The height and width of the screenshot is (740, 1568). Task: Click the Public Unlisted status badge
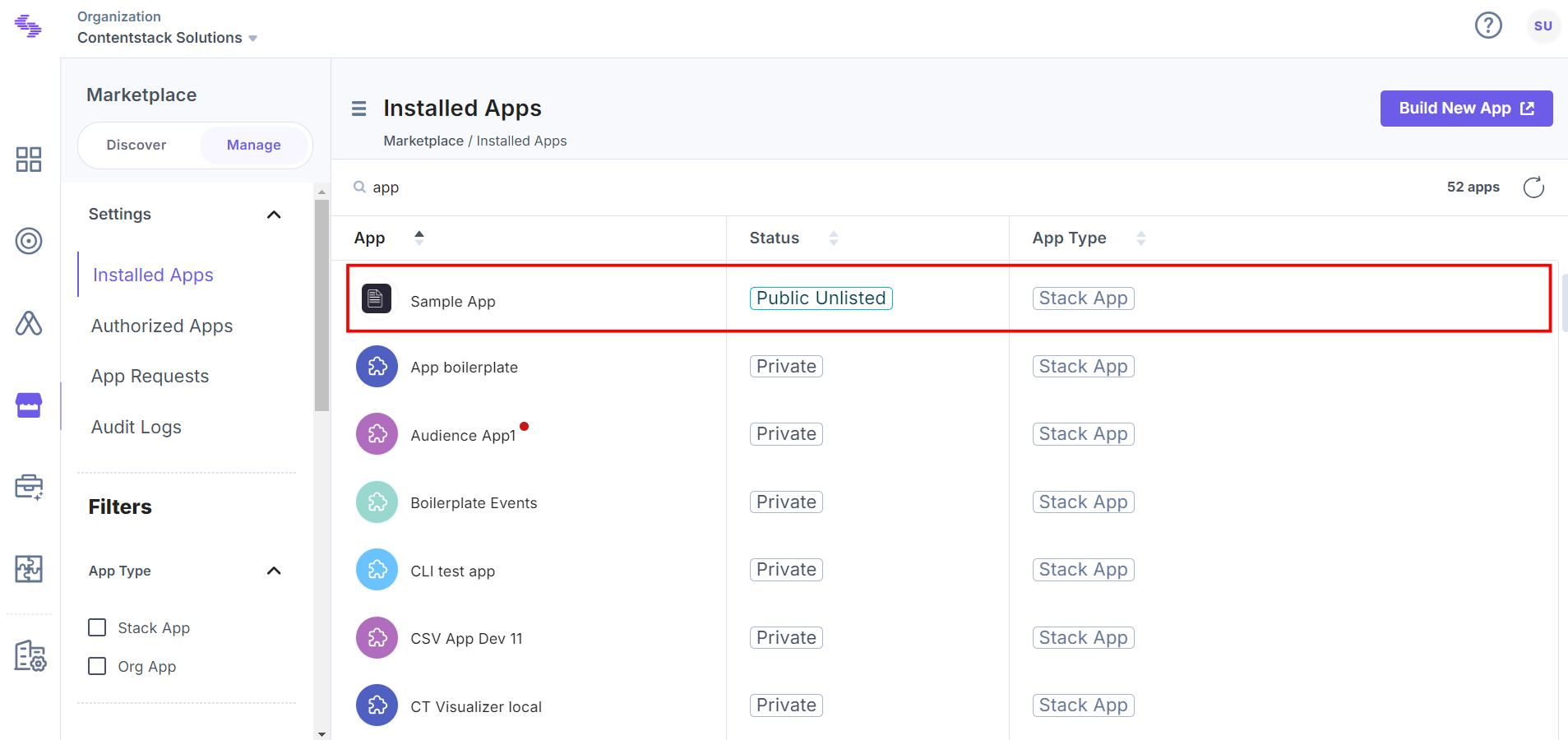click(x=821, y=298)
